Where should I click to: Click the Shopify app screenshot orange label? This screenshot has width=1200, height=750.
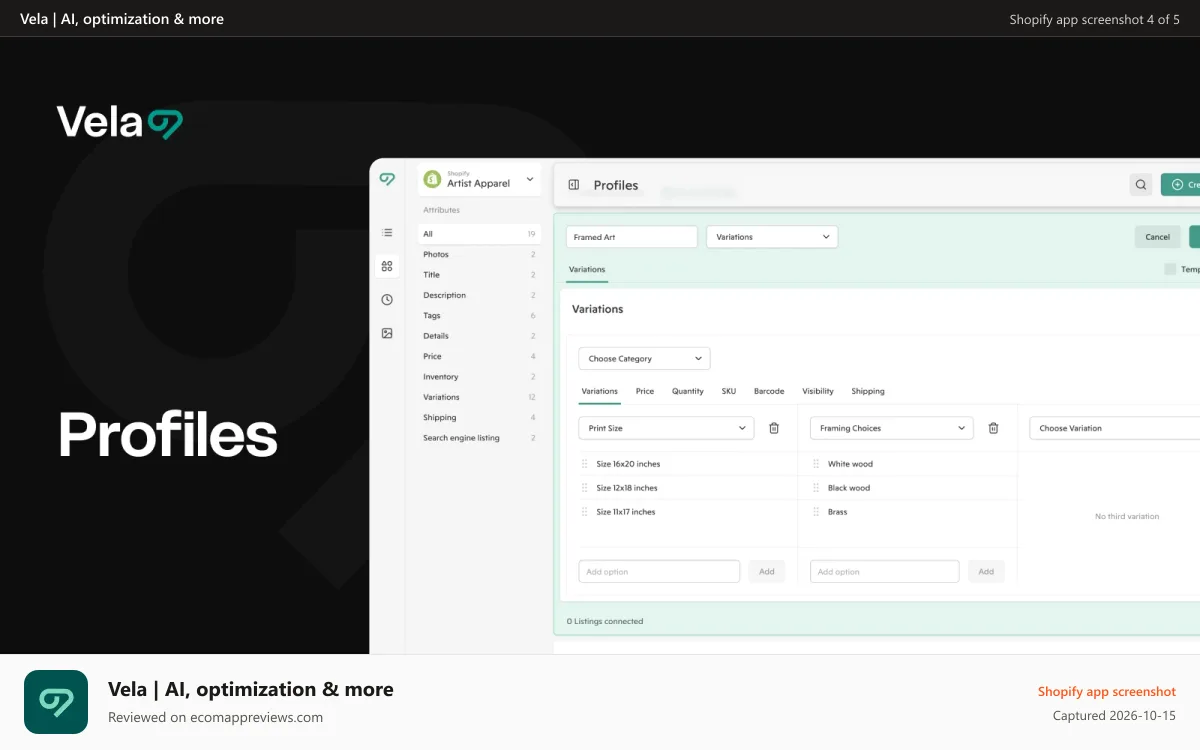point(1107,691)
